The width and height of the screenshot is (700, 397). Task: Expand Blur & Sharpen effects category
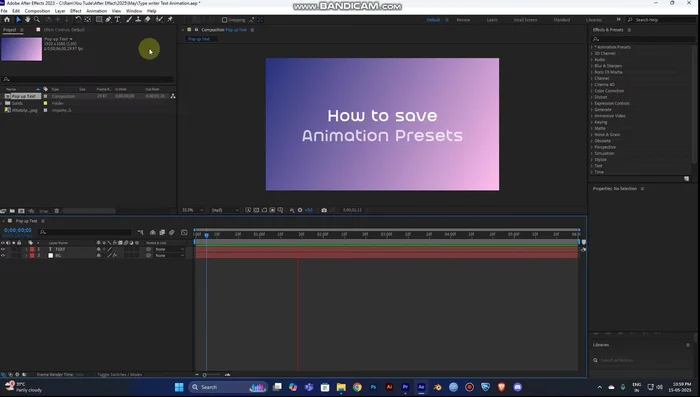592,66
